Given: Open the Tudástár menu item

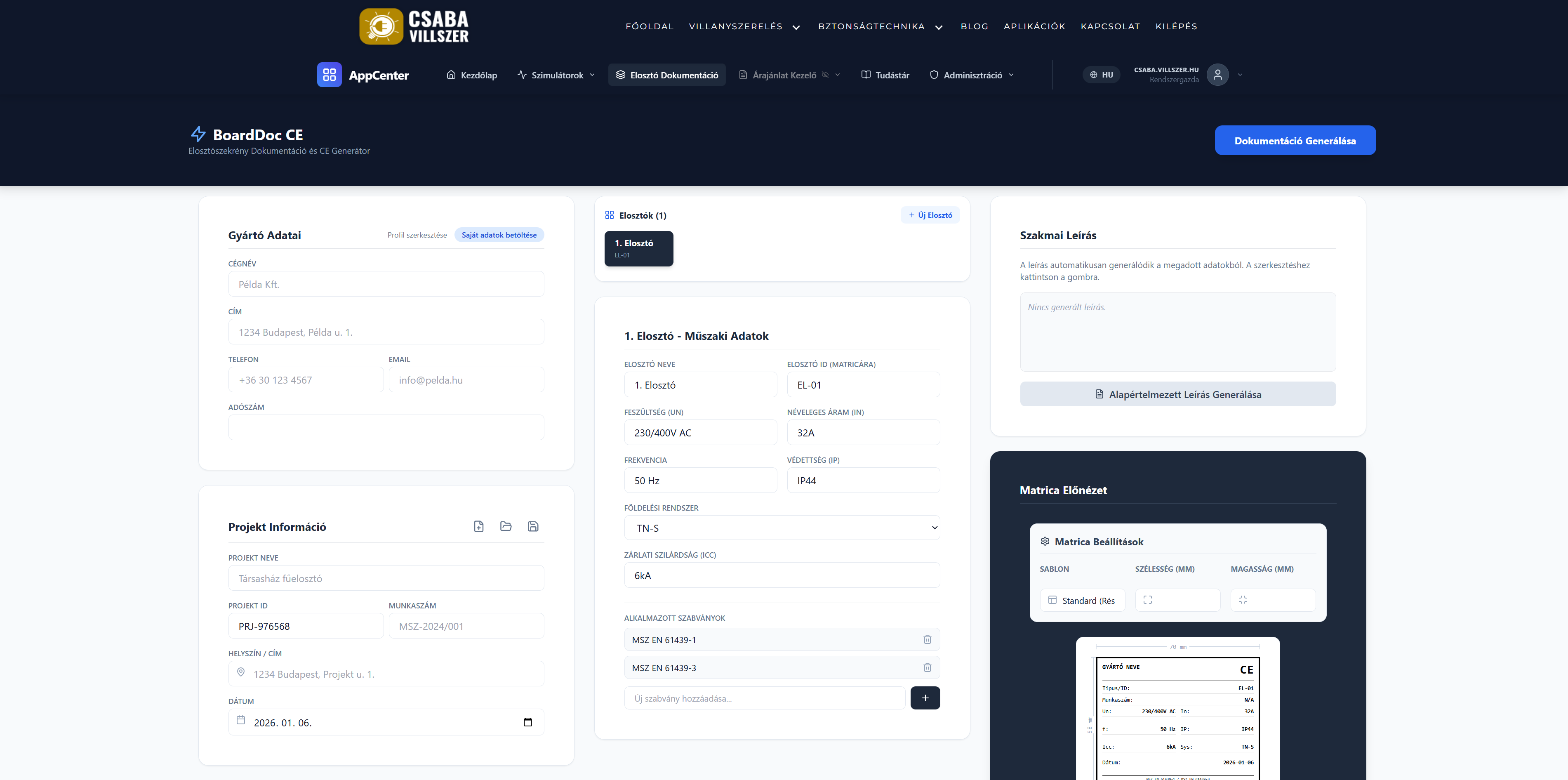Looking at the screenshot, I should (x=885, y=75).
